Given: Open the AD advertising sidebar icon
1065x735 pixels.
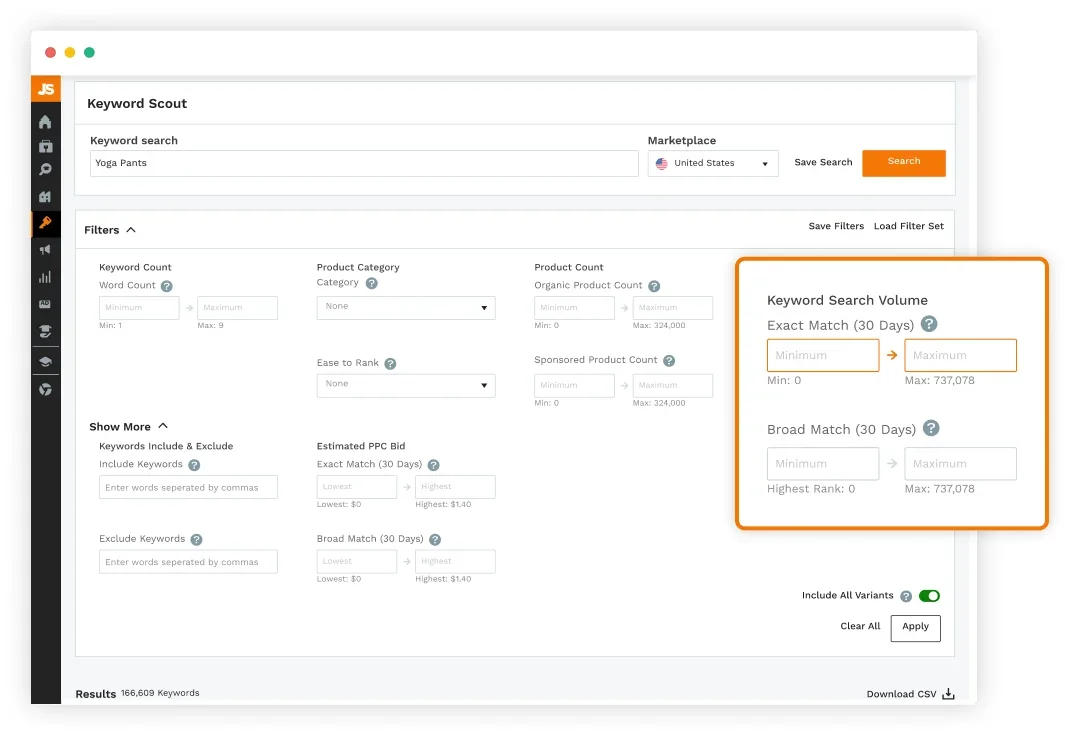Looking at the screenshot, I should tap(45, 304).
